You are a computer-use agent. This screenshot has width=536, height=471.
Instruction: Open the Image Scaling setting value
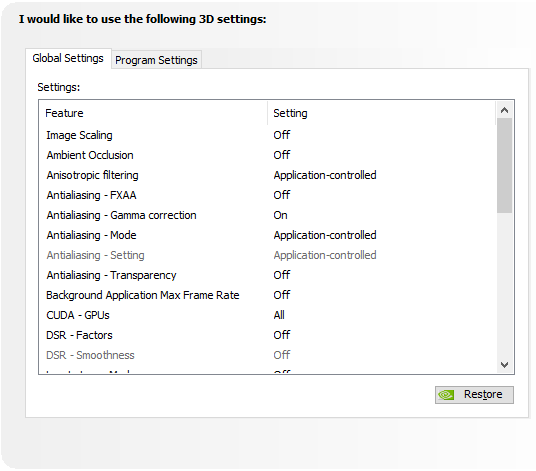282,135
